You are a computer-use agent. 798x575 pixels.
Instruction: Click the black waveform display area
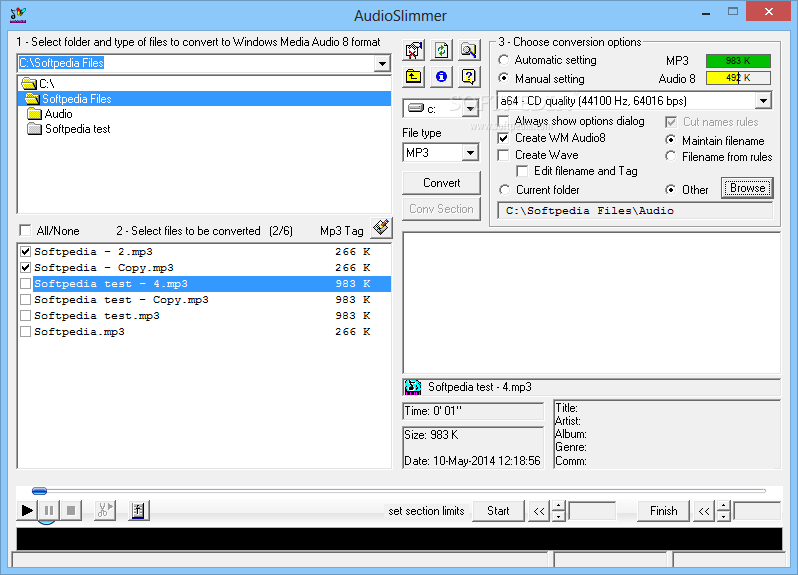coord(400,538)
